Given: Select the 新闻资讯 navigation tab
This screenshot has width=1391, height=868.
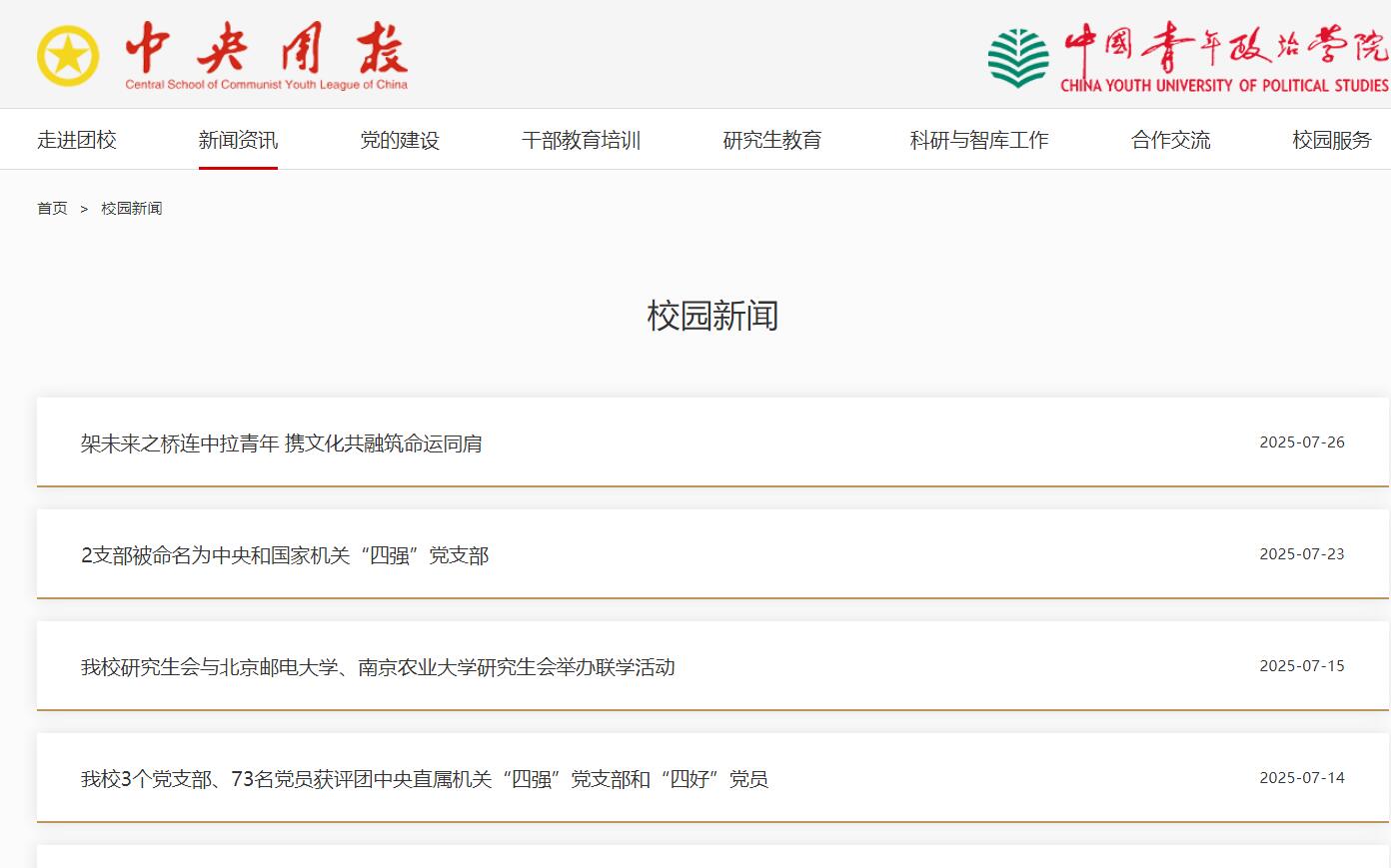Looking at the screenshot, I should click(x=238, y=140).
